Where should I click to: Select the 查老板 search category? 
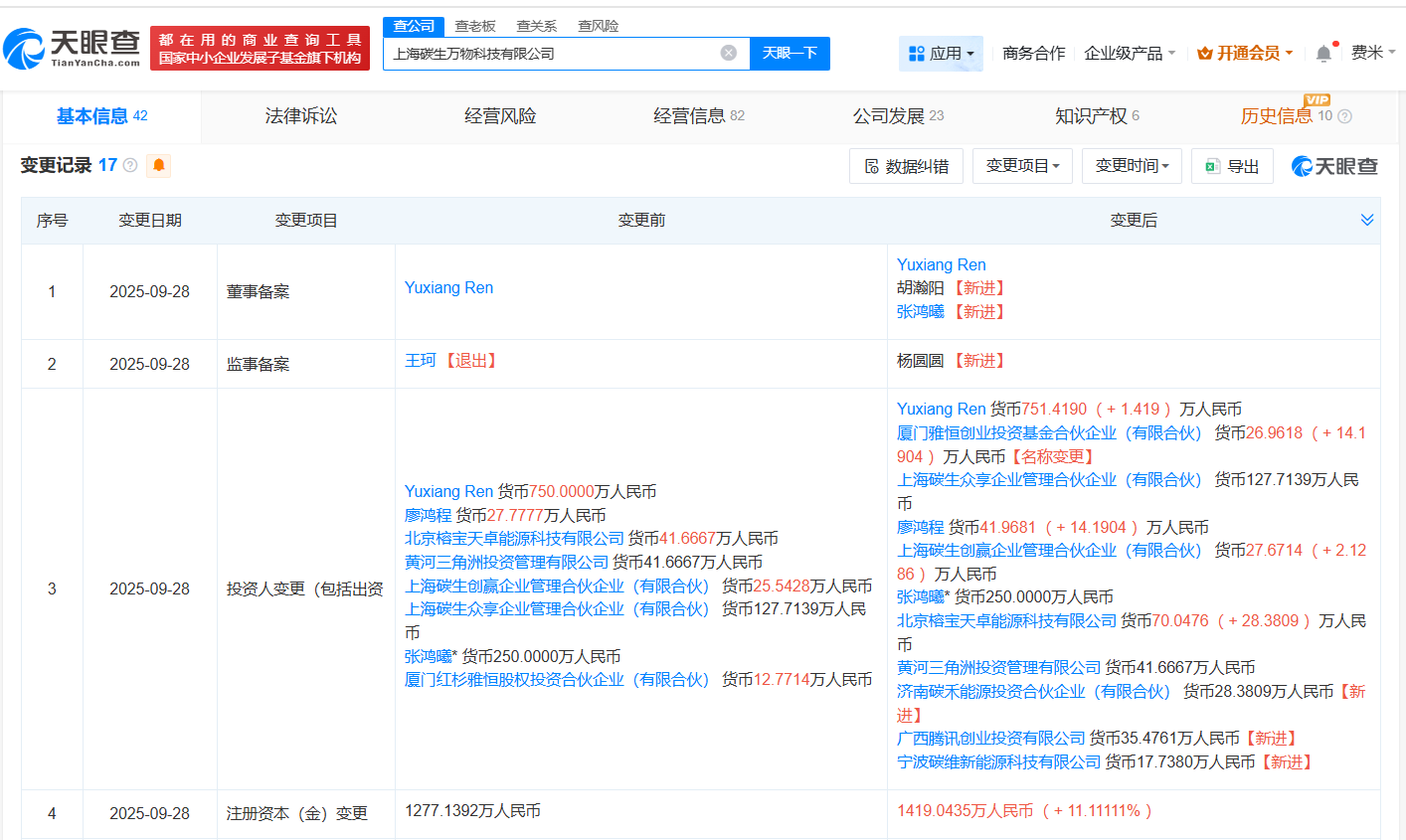pyautogui.click(x=474, y=26)
